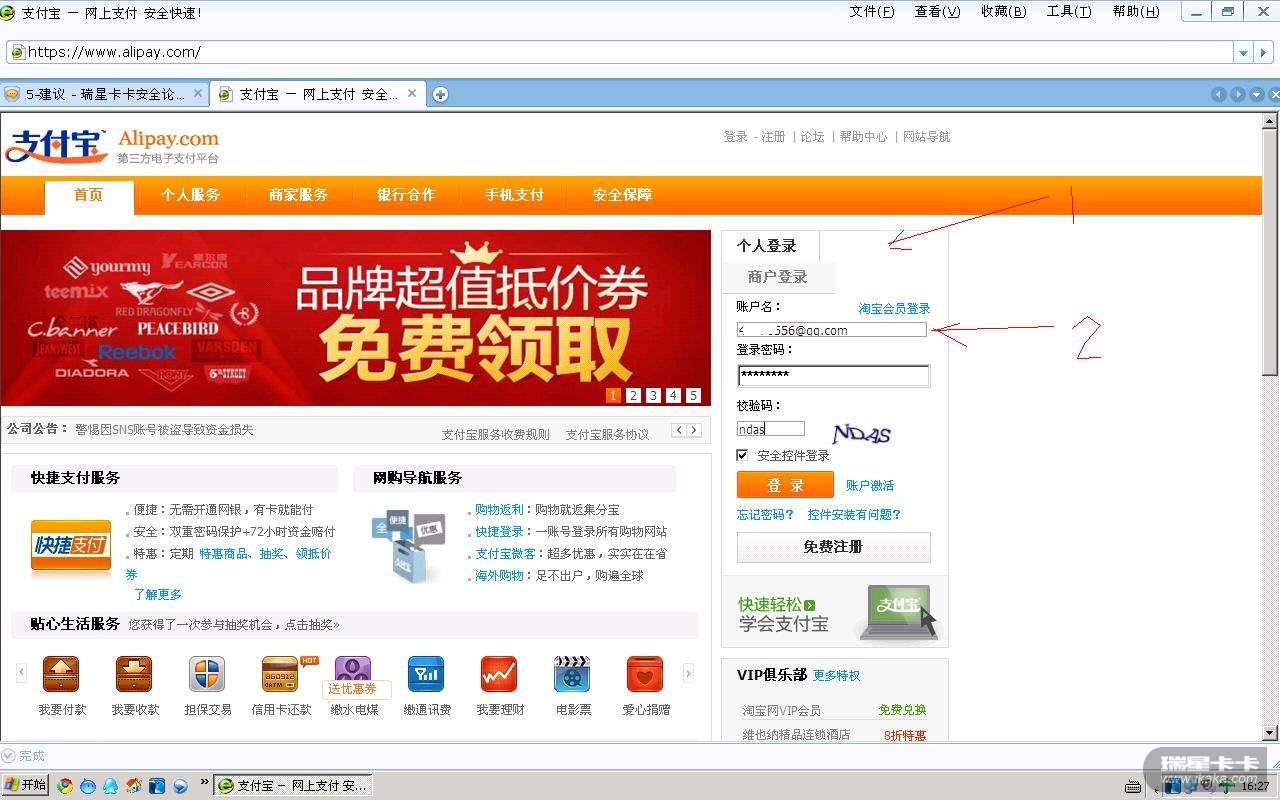Open the tab list dropdown arrow
Viewport: 1280px width, 800px height.
click(1257, 94)
